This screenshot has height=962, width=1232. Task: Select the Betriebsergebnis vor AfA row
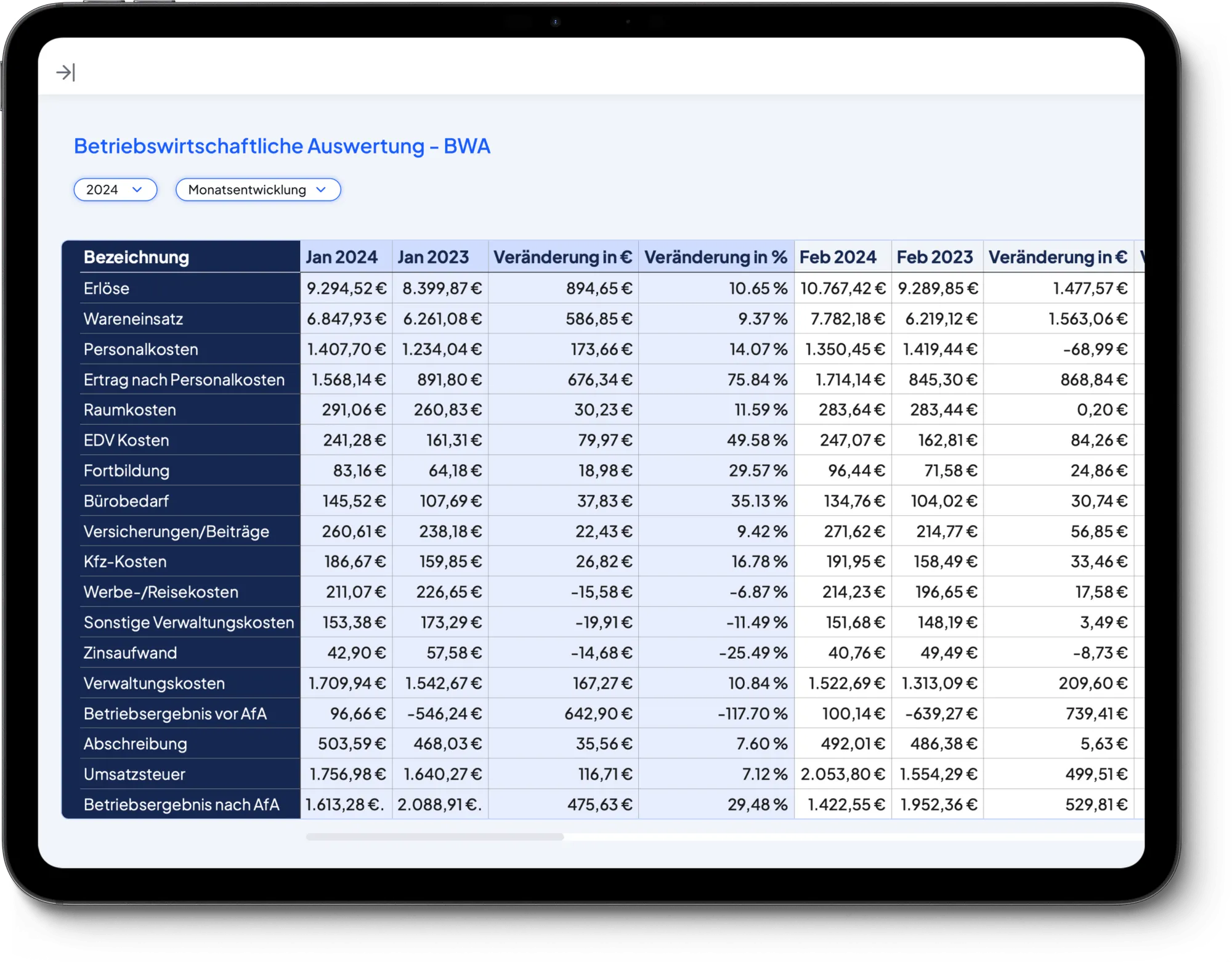coord(175,714)
